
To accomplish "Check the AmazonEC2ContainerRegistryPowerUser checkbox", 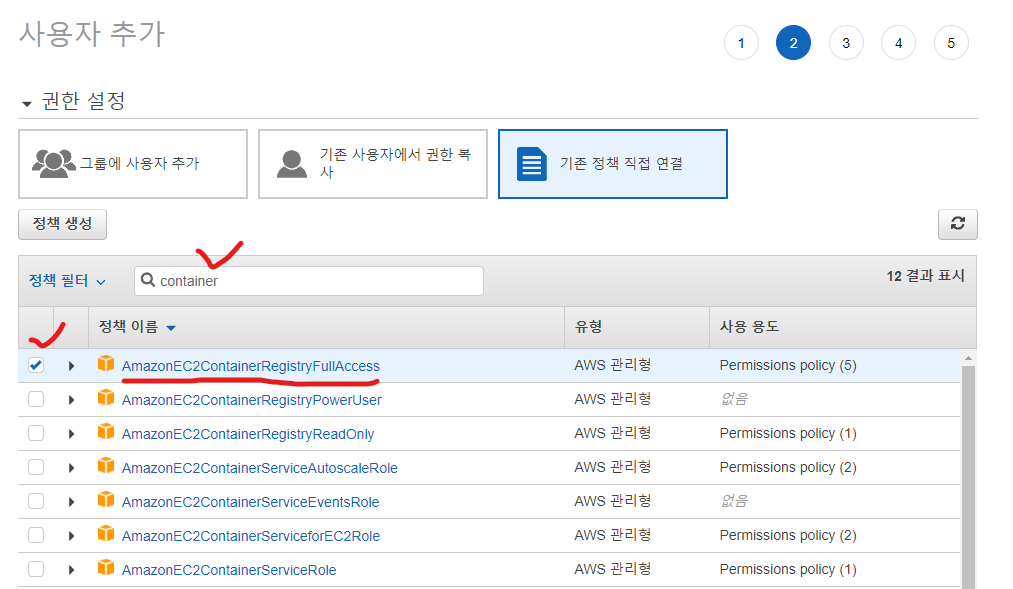I will (36, 399).
